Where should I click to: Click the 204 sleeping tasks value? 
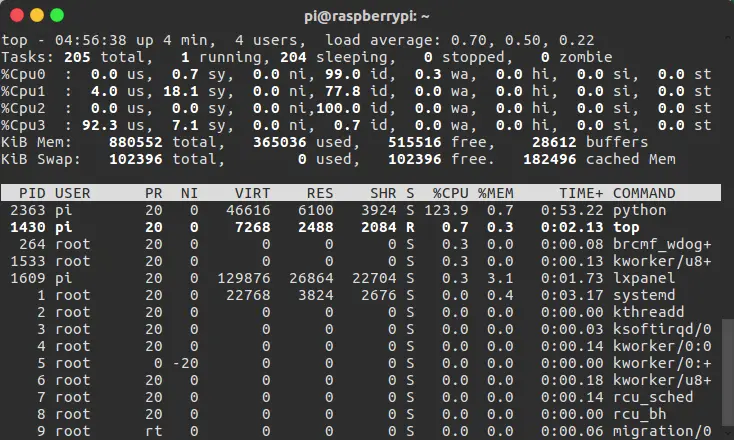tap(293, 57)
